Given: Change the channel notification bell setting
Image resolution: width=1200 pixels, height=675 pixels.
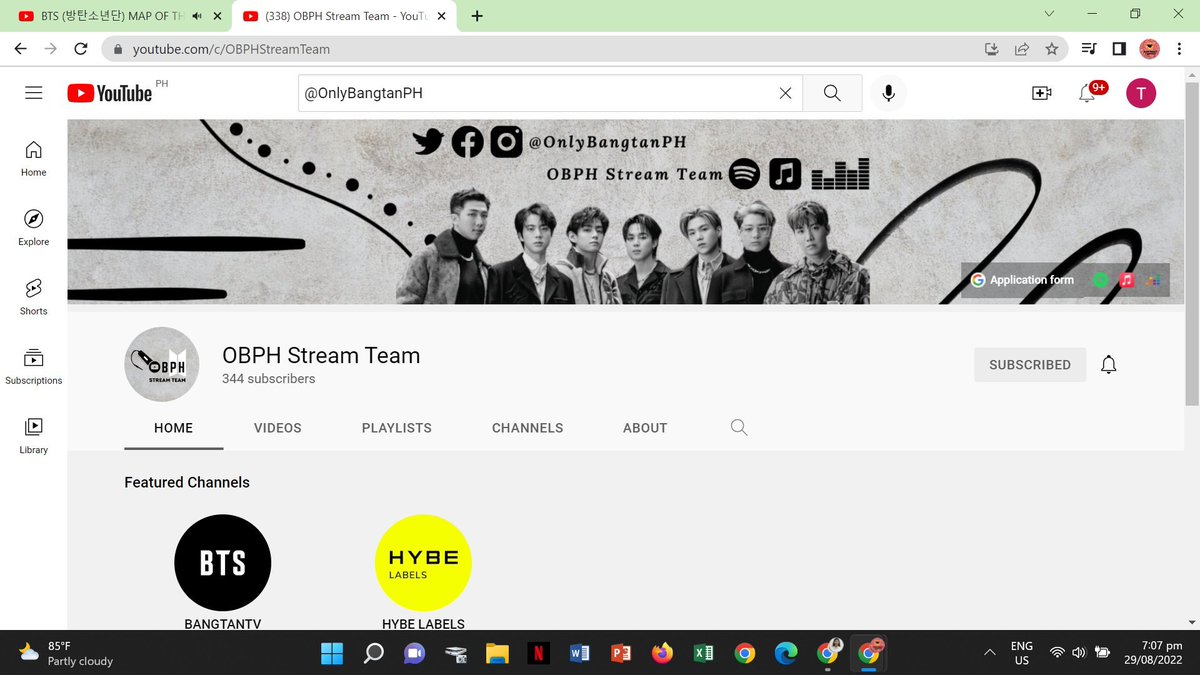Looking at the screenshot, I should point(1108,365).
